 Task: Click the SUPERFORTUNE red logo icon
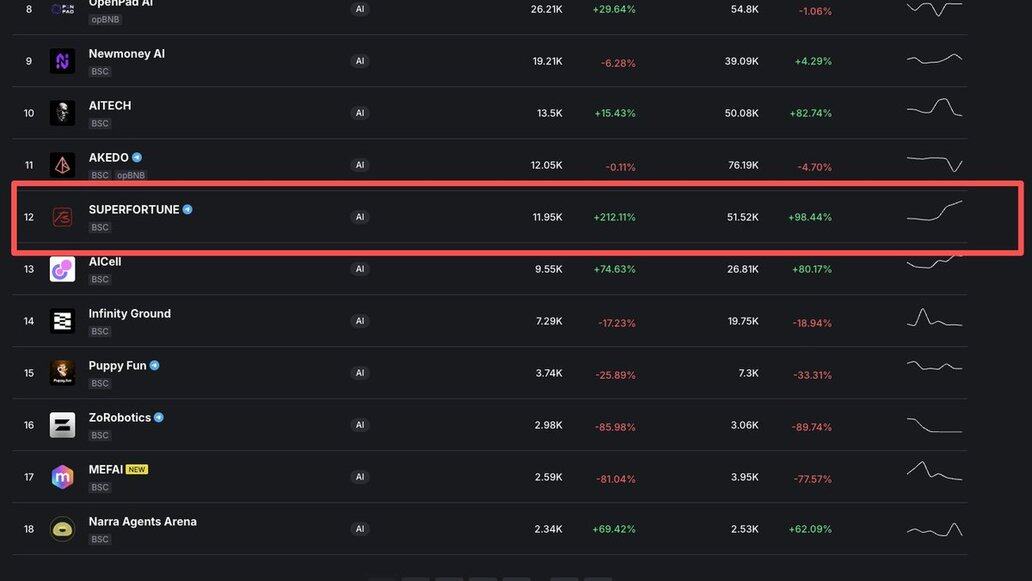63,217
